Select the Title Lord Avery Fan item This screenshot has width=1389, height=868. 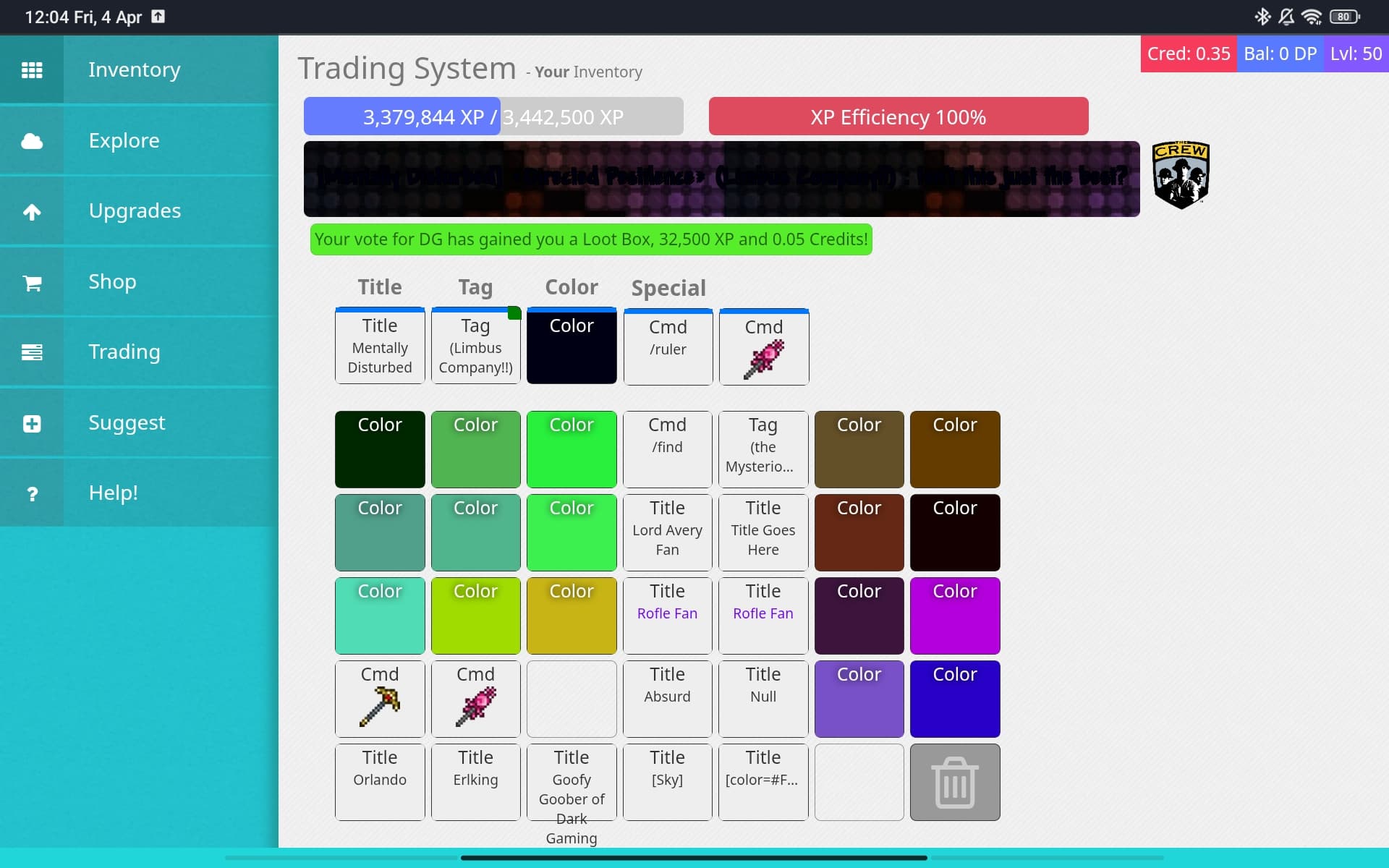coord(667,532)
